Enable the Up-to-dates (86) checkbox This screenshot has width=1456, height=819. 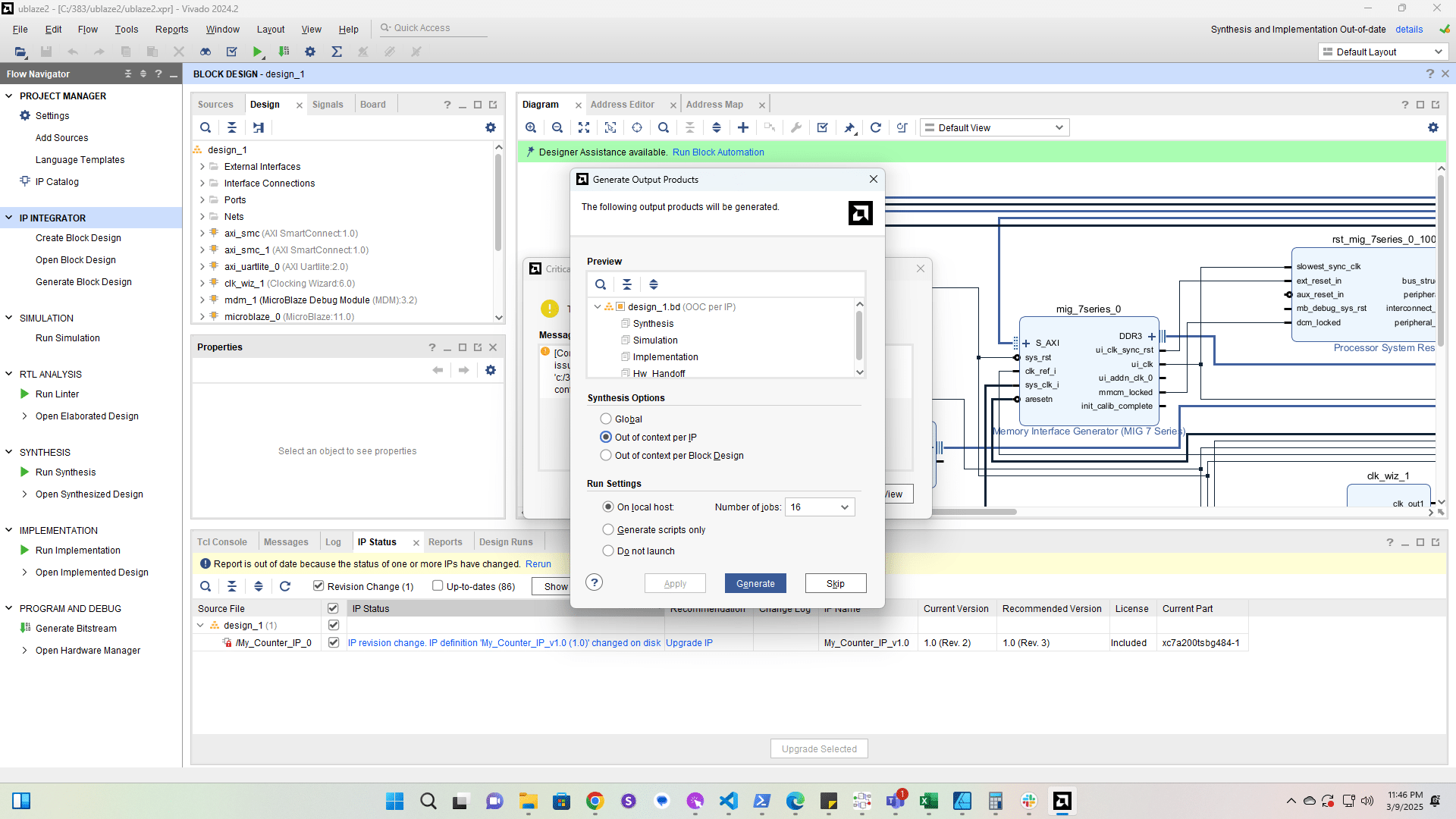point(438,586)
